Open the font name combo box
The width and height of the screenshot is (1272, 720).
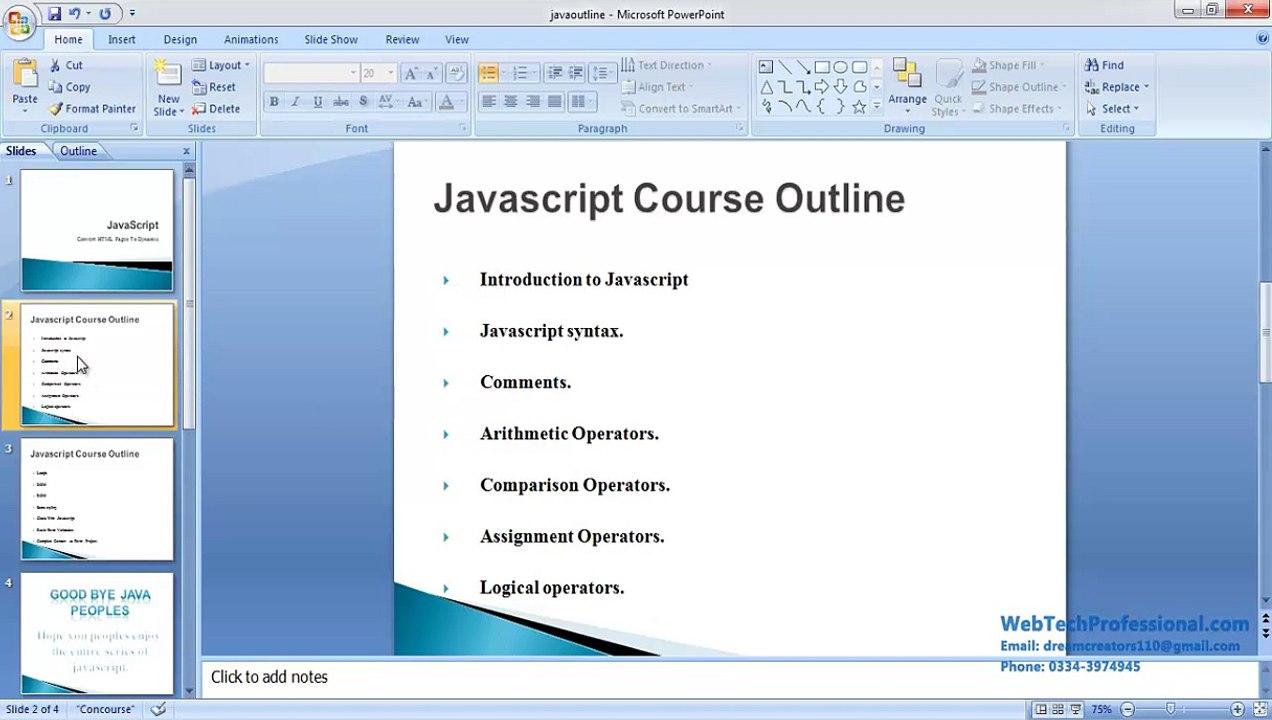click(x=311, y=73)
